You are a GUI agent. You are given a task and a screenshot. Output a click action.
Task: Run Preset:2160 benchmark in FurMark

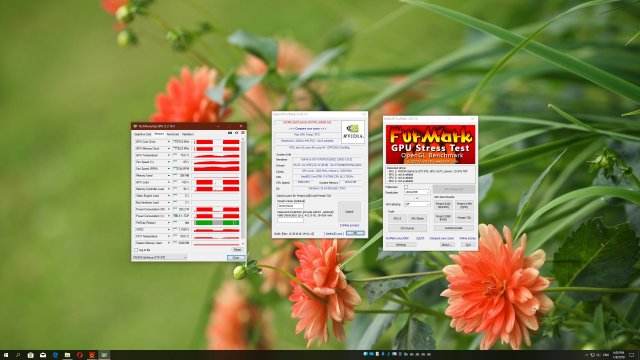pos(443,205)
